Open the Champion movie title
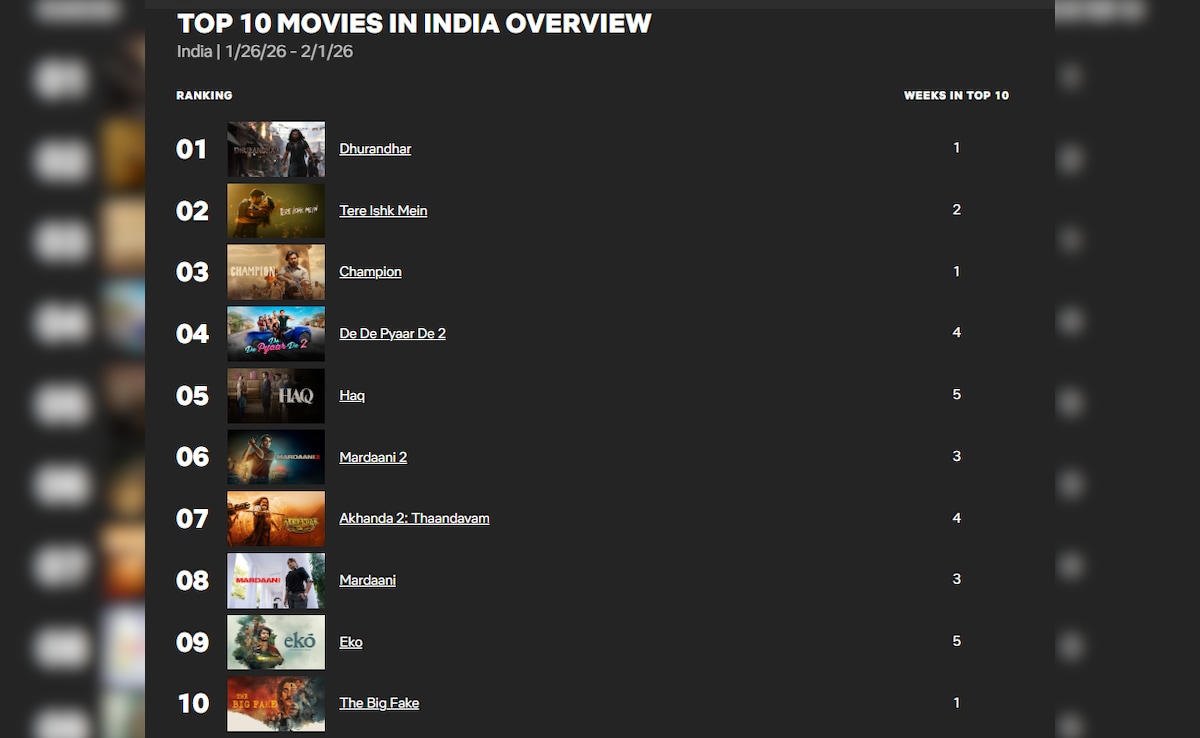The width and height of the screenshot is (1200, 738). (x=370, y=272)
